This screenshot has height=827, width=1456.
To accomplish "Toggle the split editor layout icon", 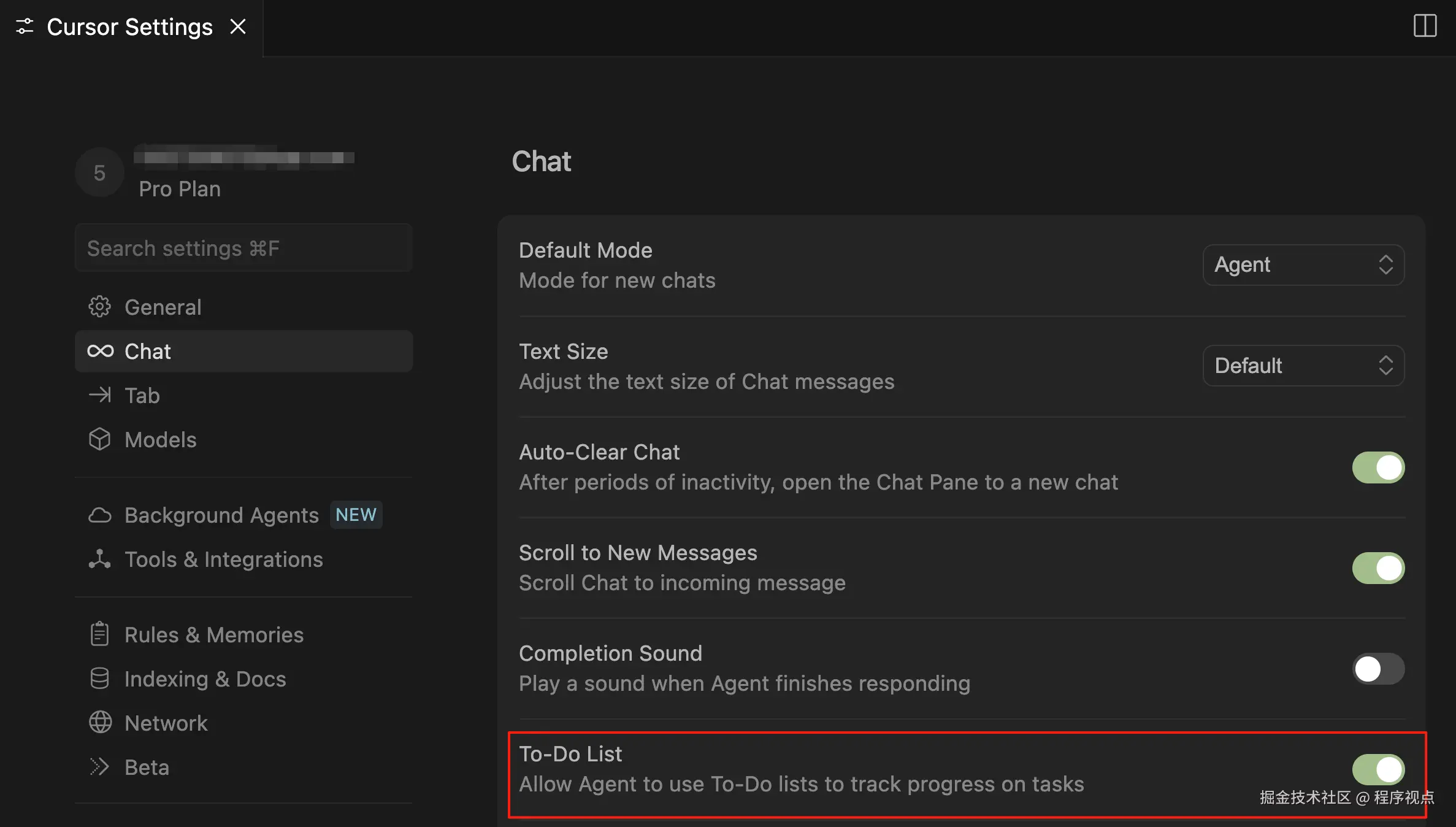I will [1425, 26].
